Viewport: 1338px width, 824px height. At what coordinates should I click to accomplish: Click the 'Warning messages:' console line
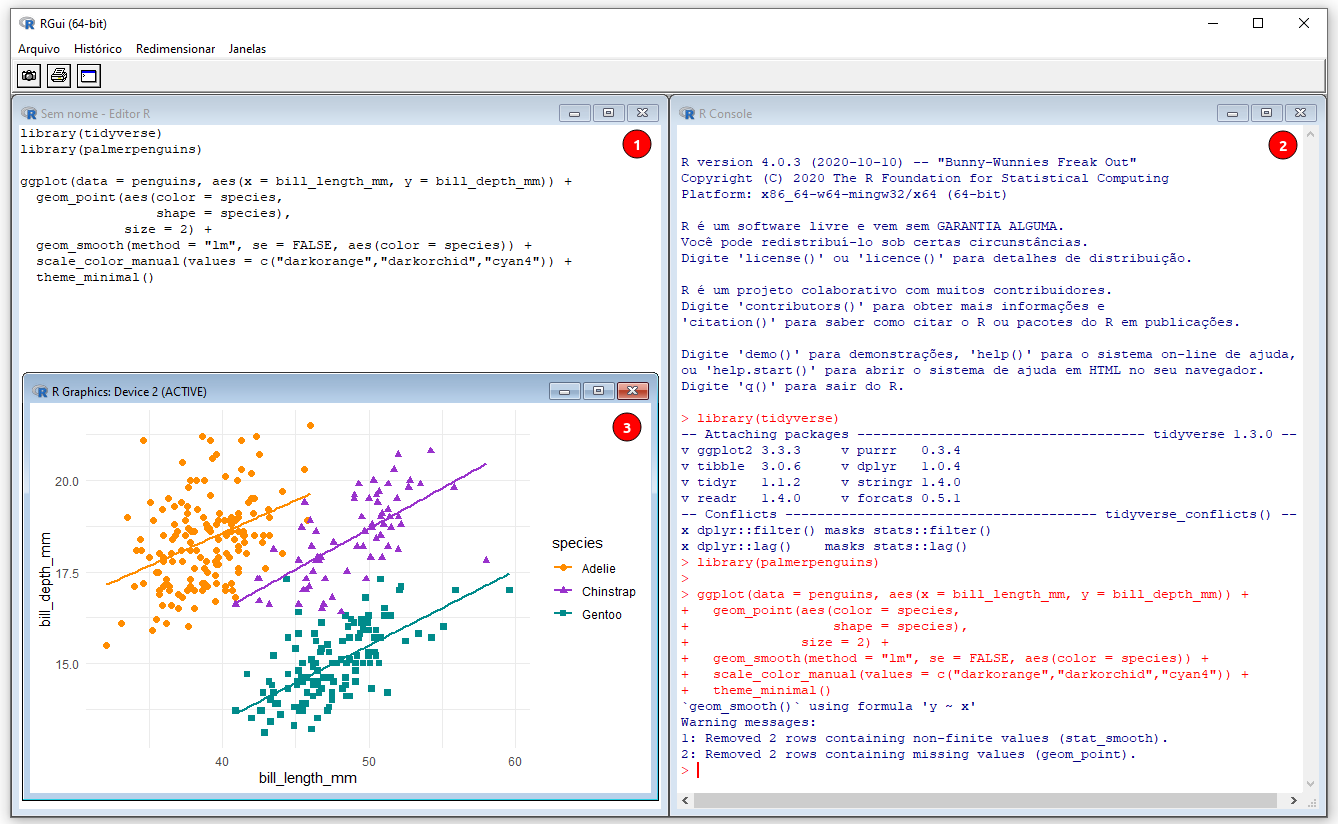click(748, 722)
